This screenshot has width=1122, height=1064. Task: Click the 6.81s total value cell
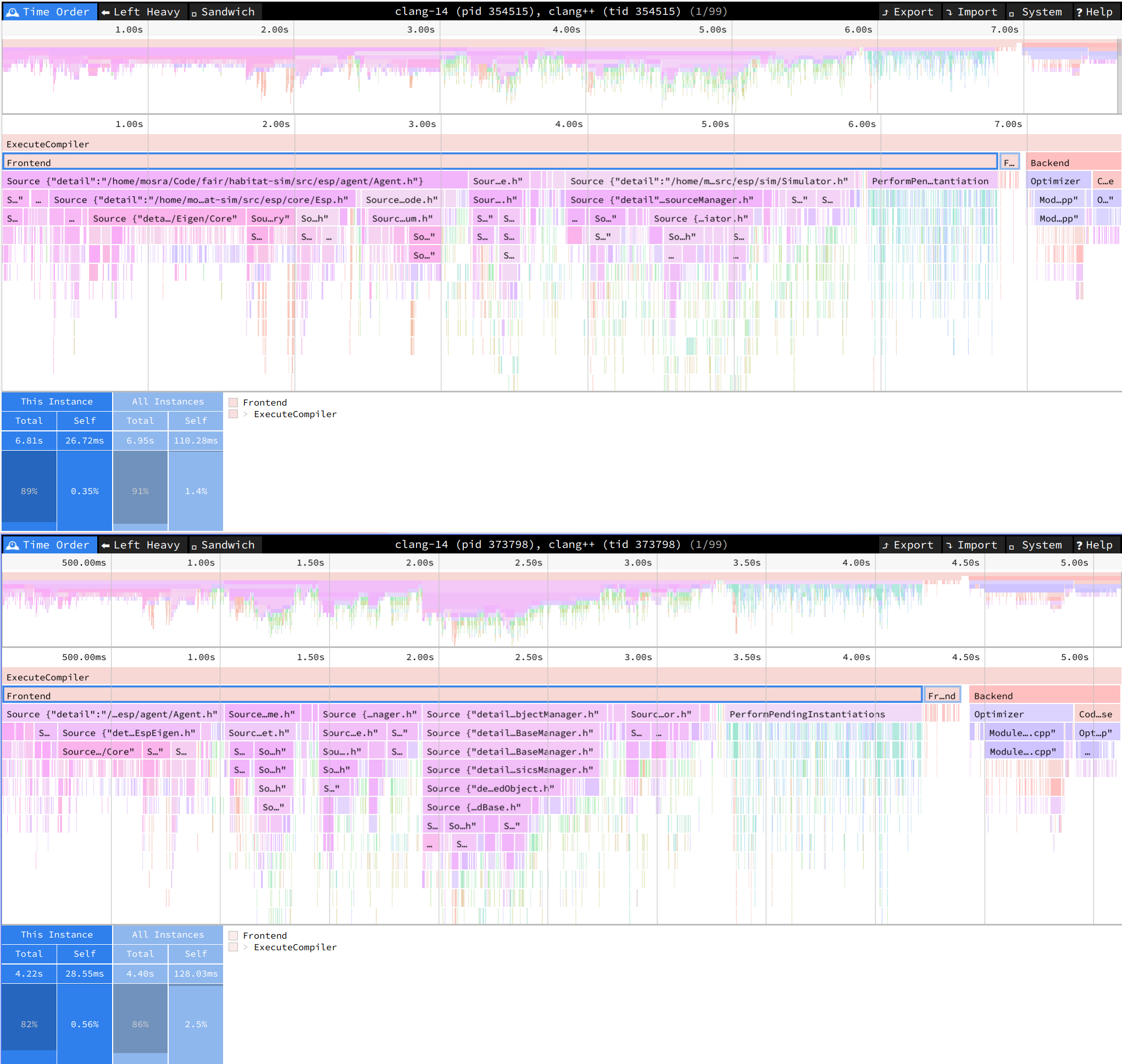click(29, 440)
